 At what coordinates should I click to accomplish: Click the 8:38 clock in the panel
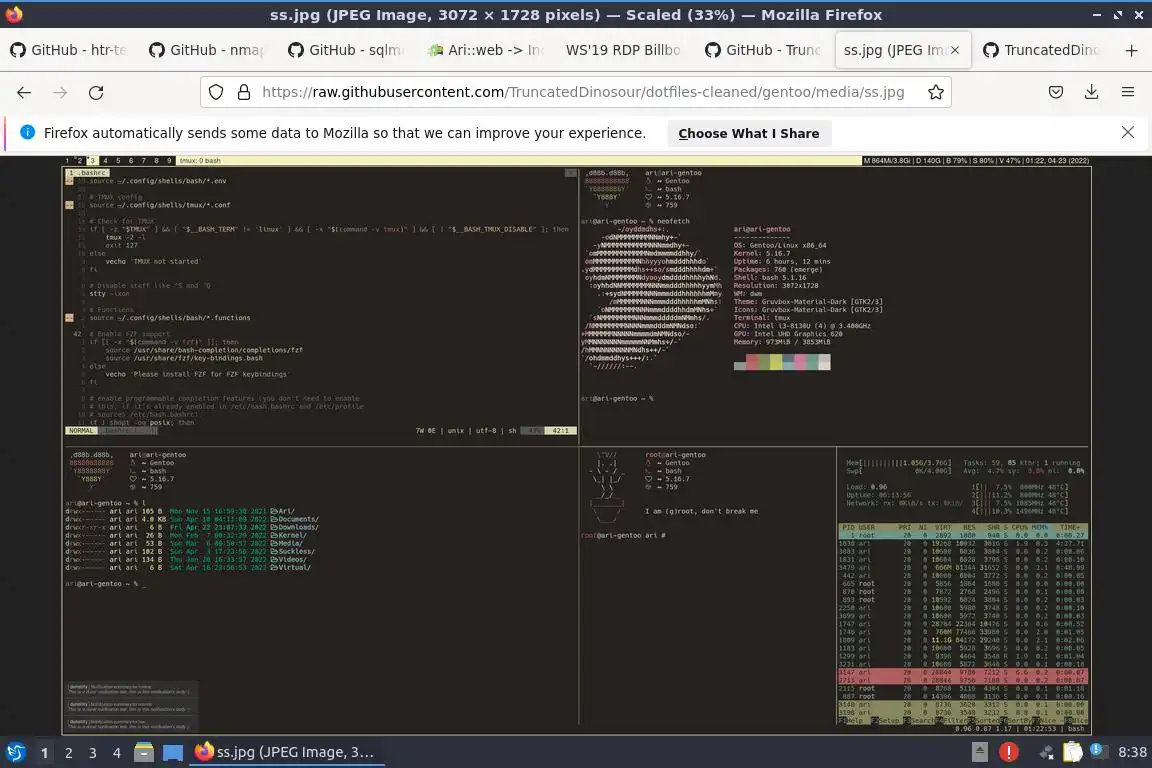[x=1131, y=752]
